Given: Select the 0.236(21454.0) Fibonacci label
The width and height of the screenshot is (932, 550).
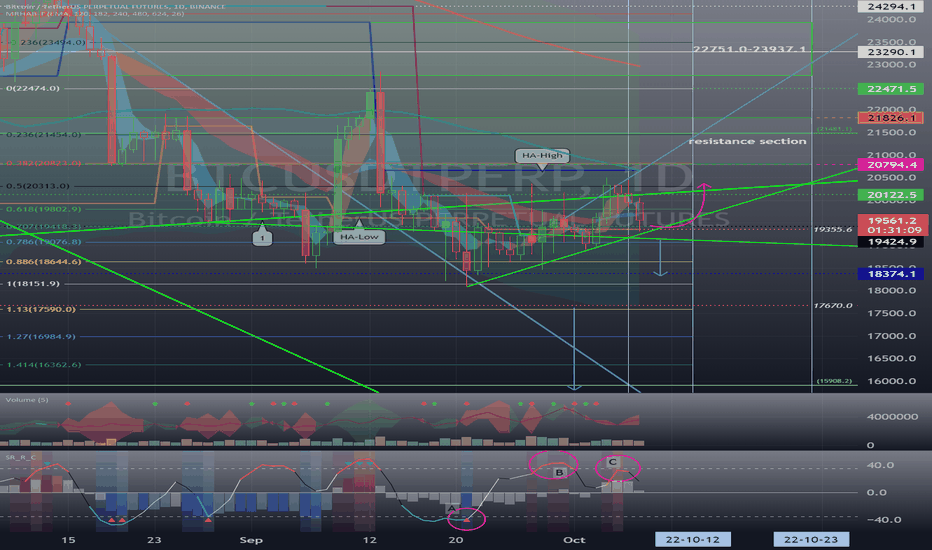Looking at the screenshot, I should click(44, 135).
